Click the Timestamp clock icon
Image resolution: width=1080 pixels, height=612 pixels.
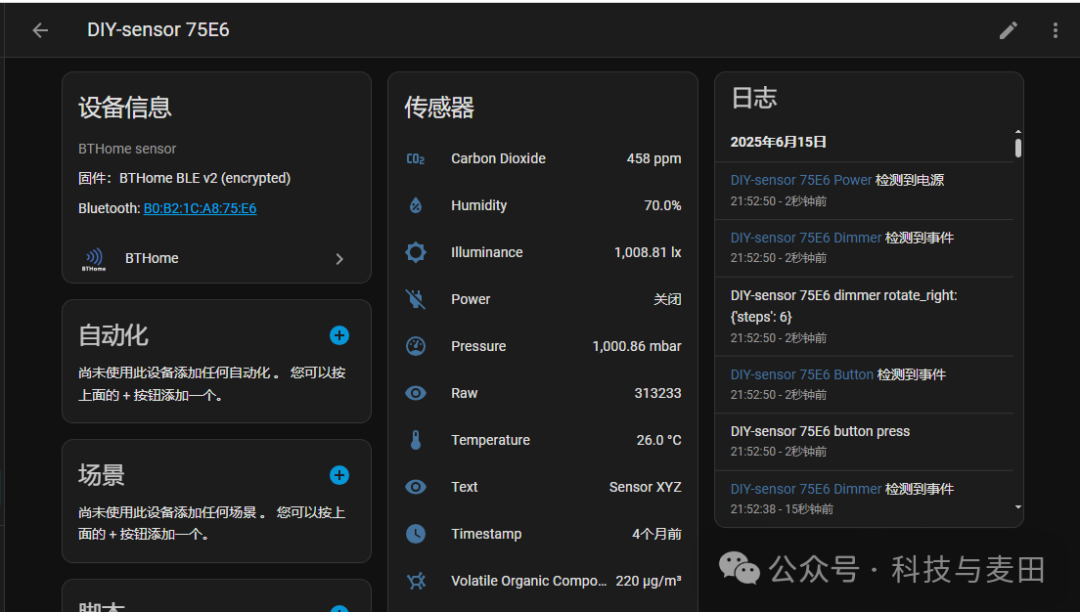(415, 534)
